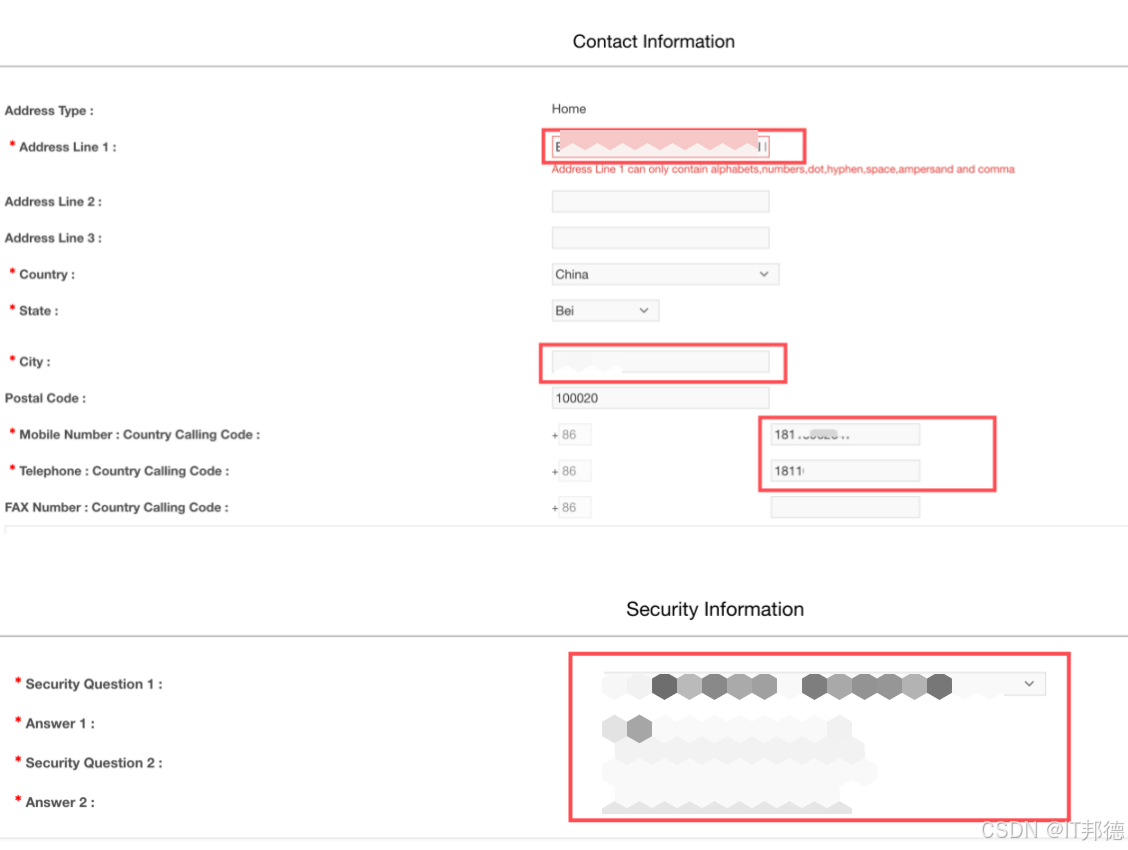This screenshot has width=1128, height=850.
Task: Click the red Address Line 1 error message
Action: tap(783, 170)
